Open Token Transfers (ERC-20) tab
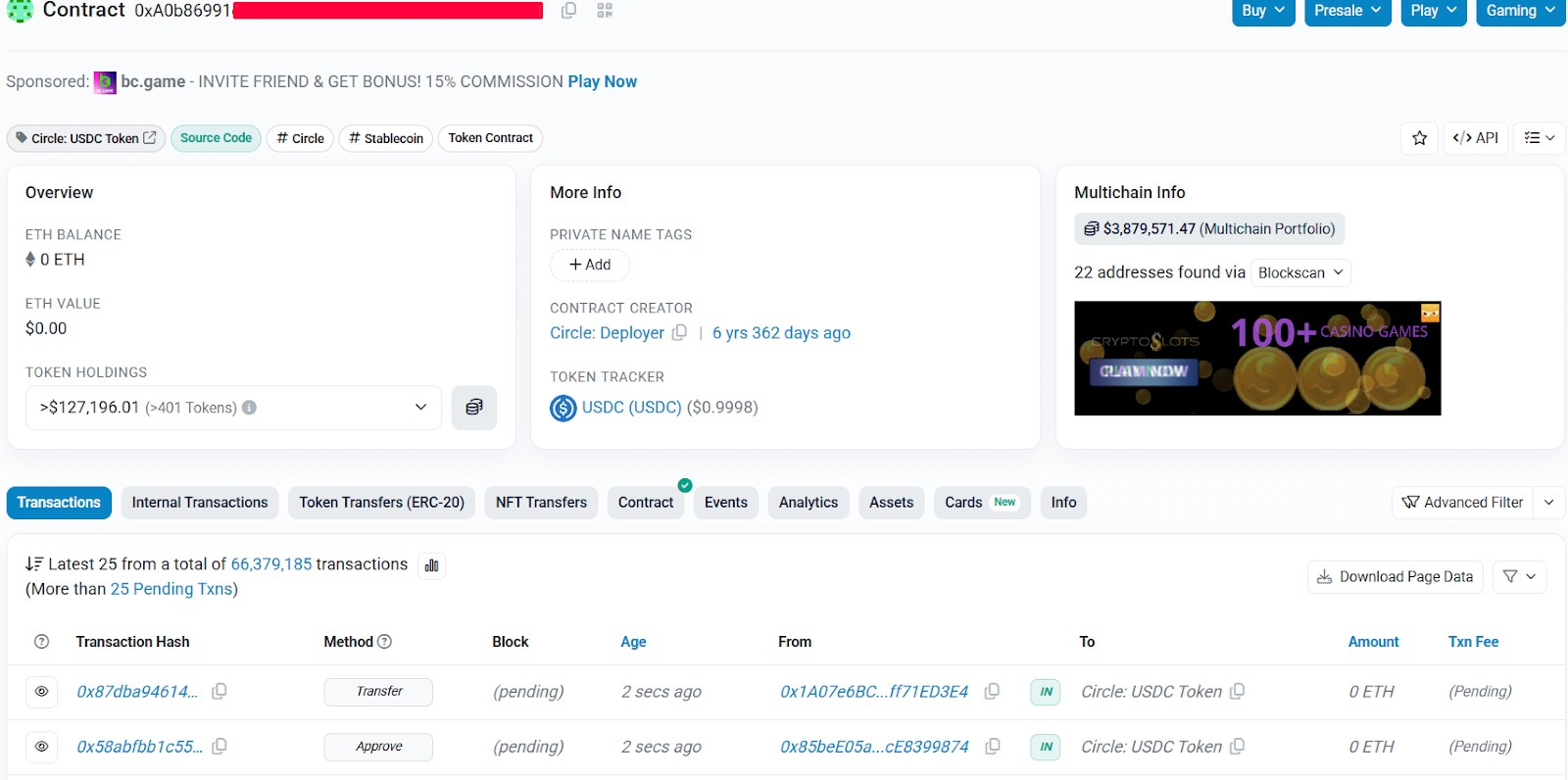1568x780 pixels. click(x=382, y=503)
